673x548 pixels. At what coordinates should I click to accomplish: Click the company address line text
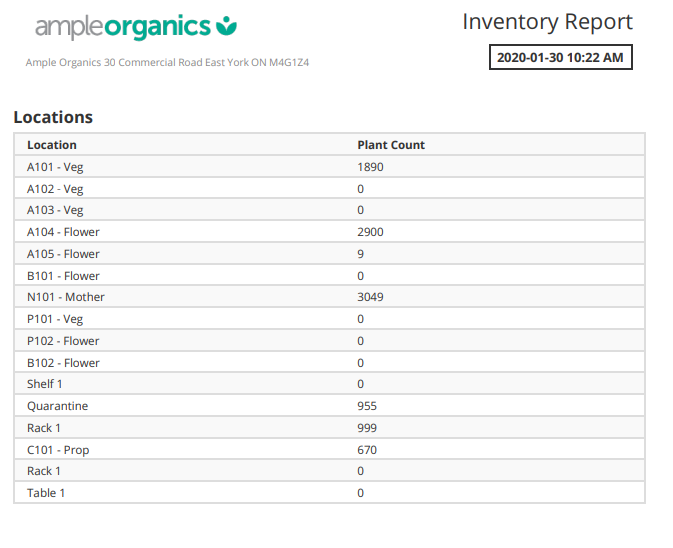coord(168,63)
